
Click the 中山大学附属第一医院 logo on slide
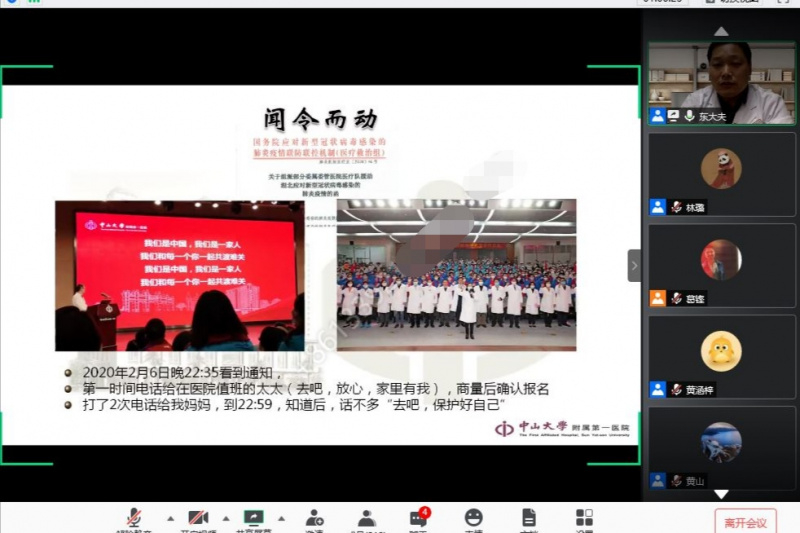pyautogui.click(x=562, y=428)
